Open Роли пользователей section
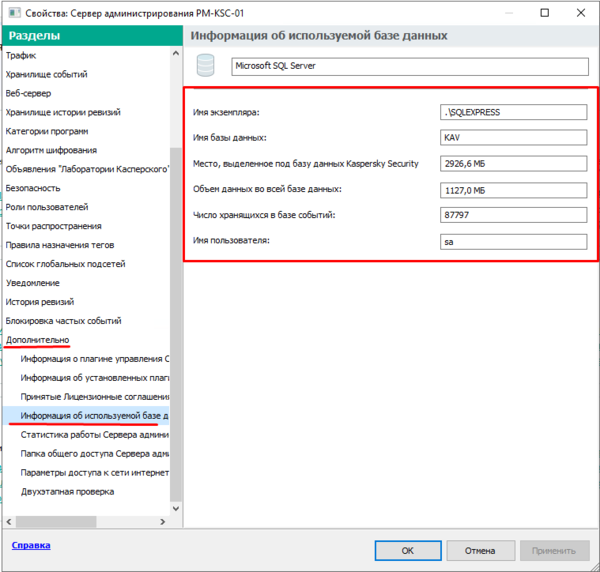The width and height of the screenshot is (600, 572). click(x=47, y=207)
